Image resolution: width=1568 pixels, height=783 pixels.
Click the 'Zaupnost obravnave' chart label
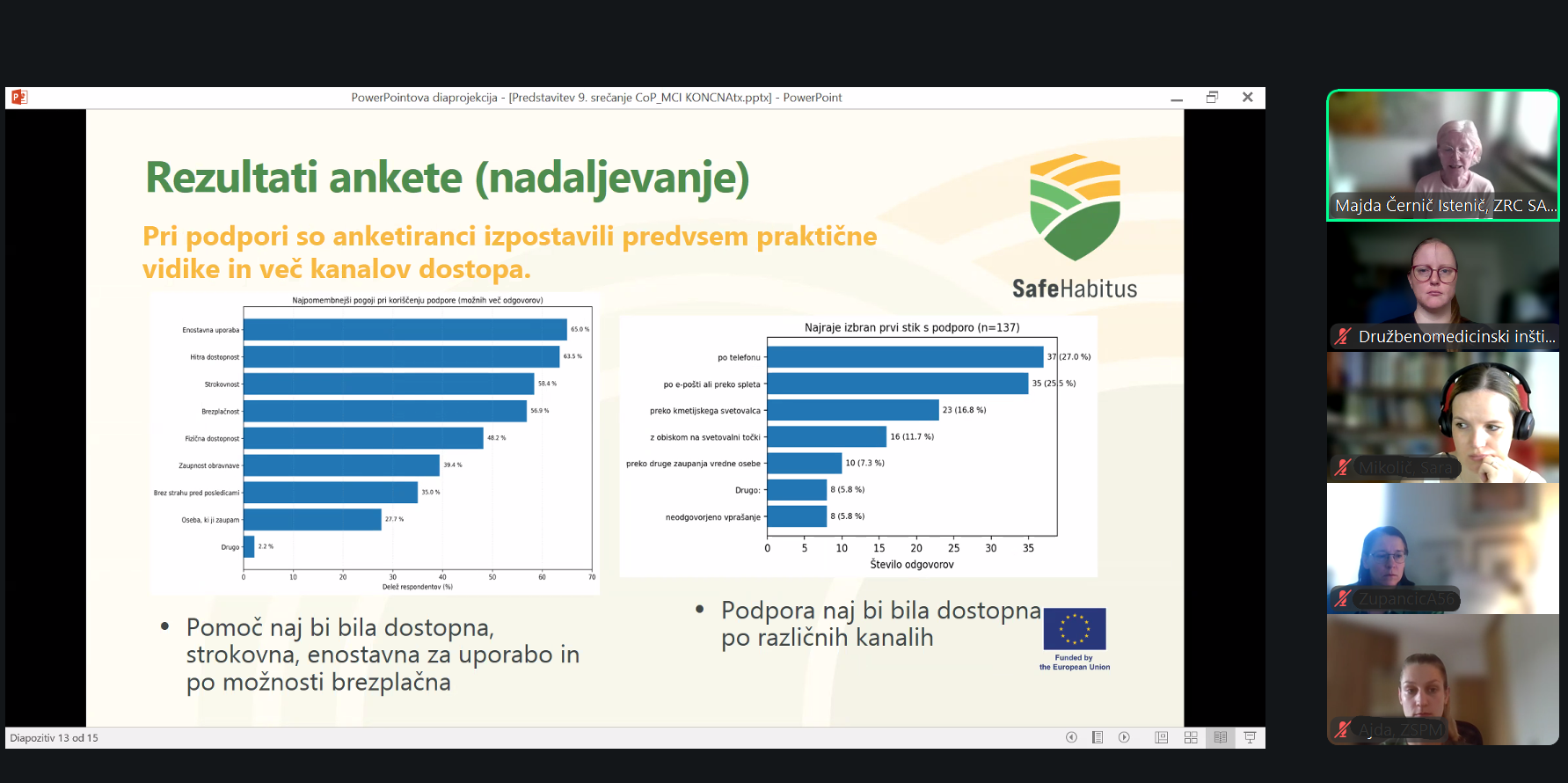[209, 465]
